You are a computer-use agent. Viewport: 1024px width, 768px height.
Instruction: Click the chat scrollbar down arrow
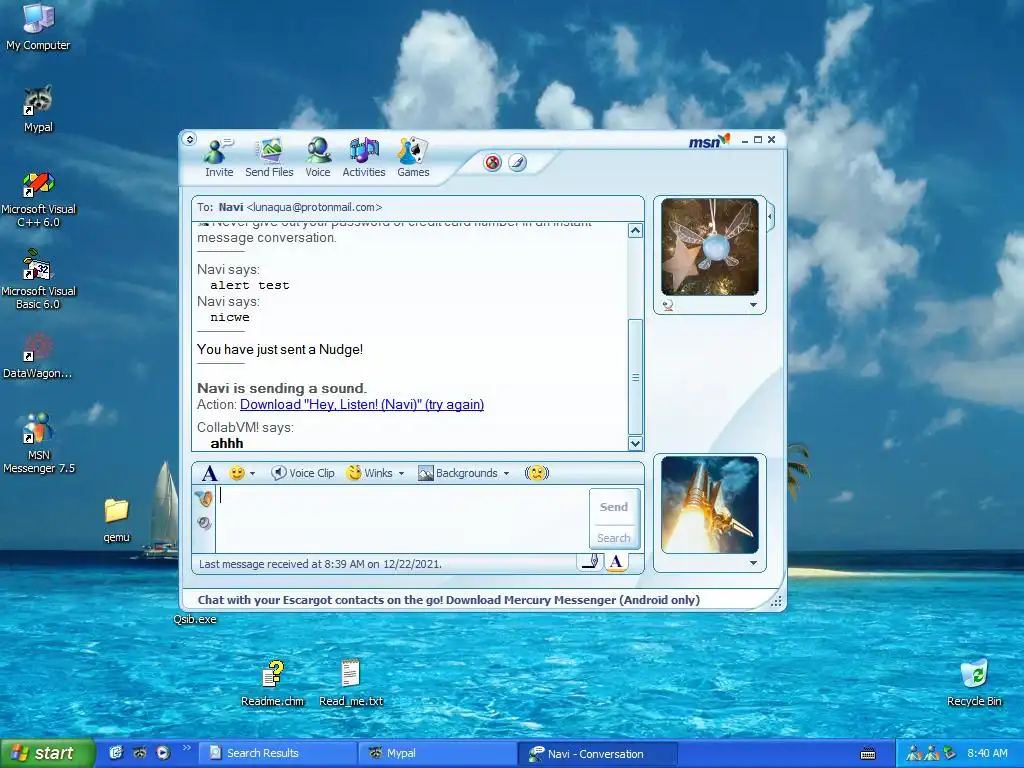(635, 443)
